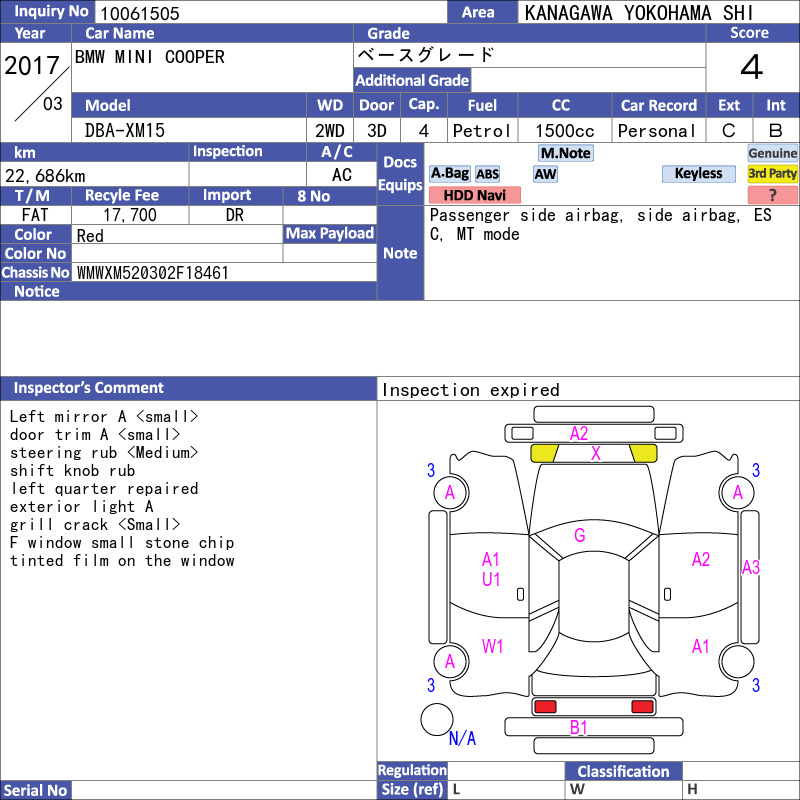Click the exterior grade C

(729, 131)
